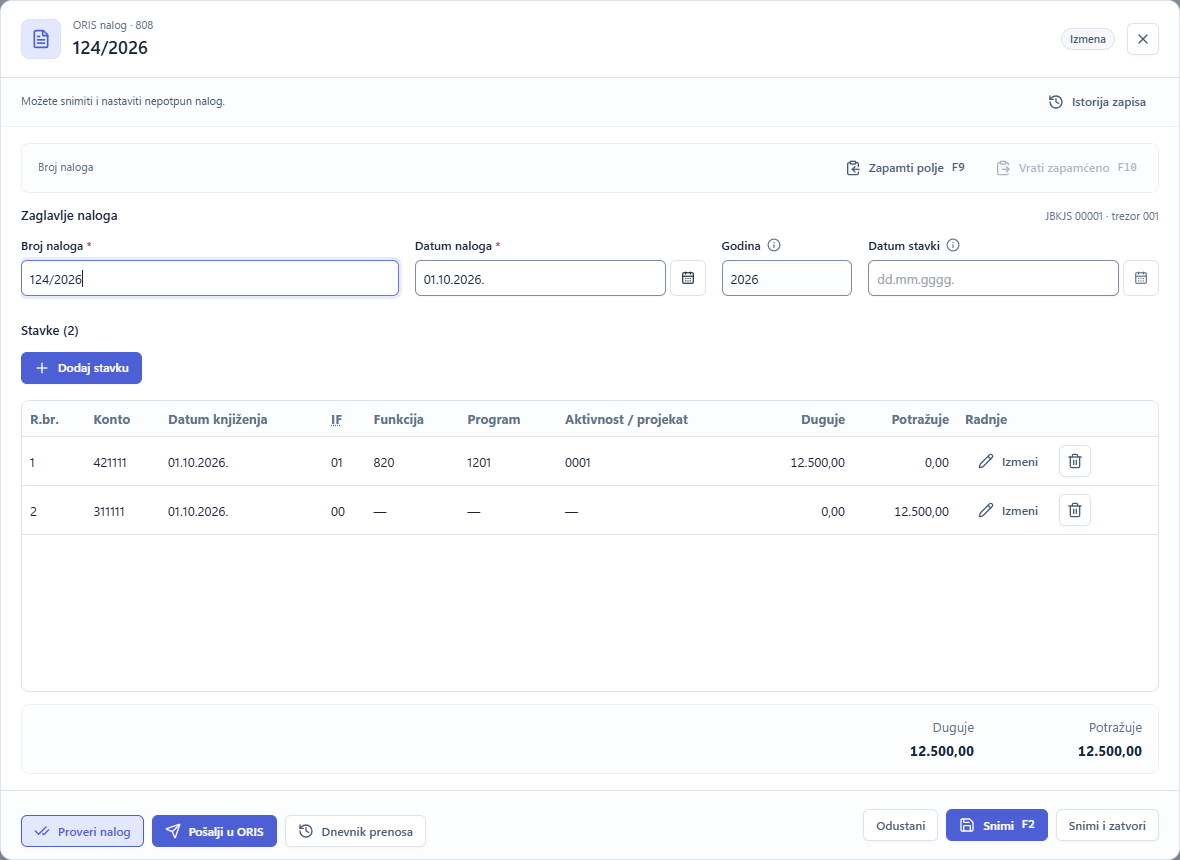Click Odustani to cancel
Screen dimensions: 1180x860
tap(901, 825)
